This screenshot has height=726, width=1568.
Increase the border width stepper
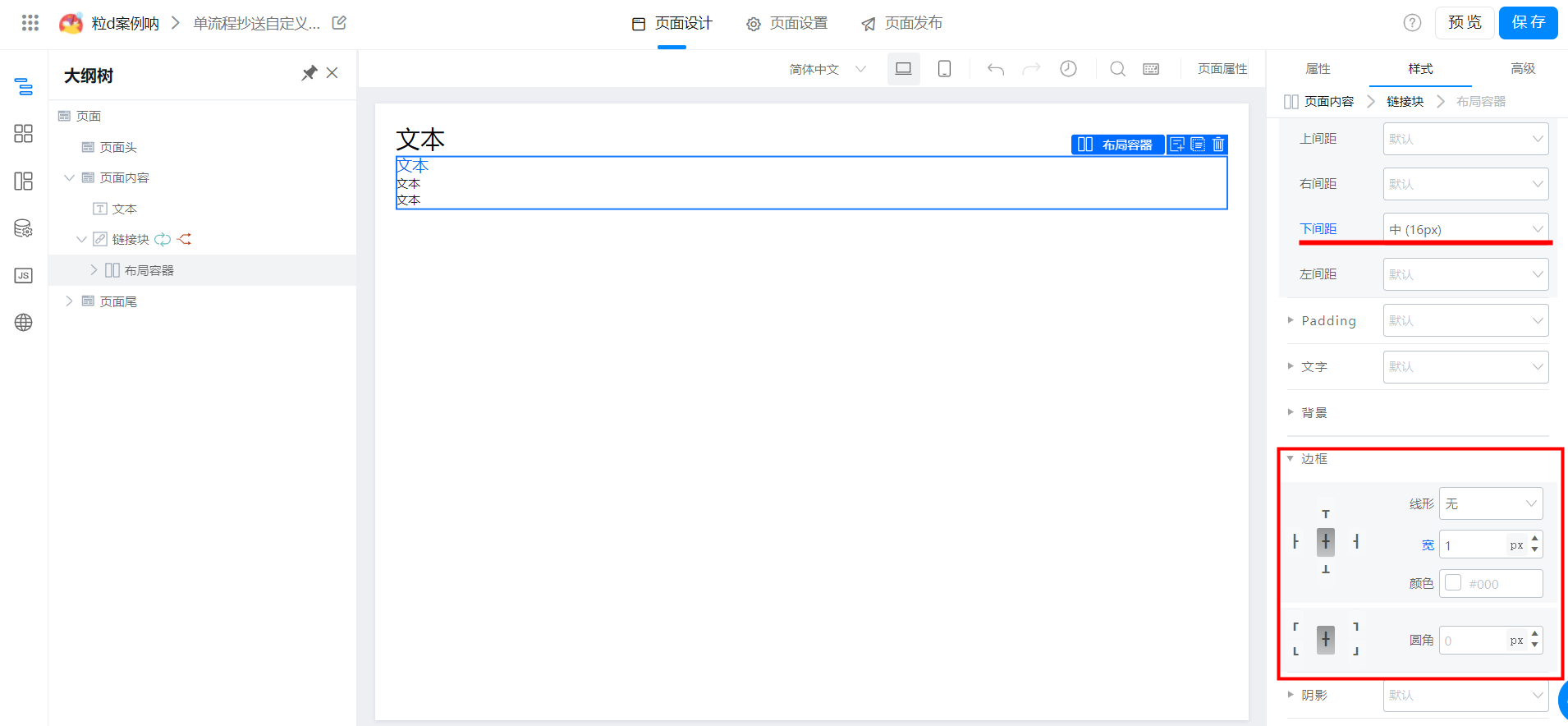coord(1534,539)
